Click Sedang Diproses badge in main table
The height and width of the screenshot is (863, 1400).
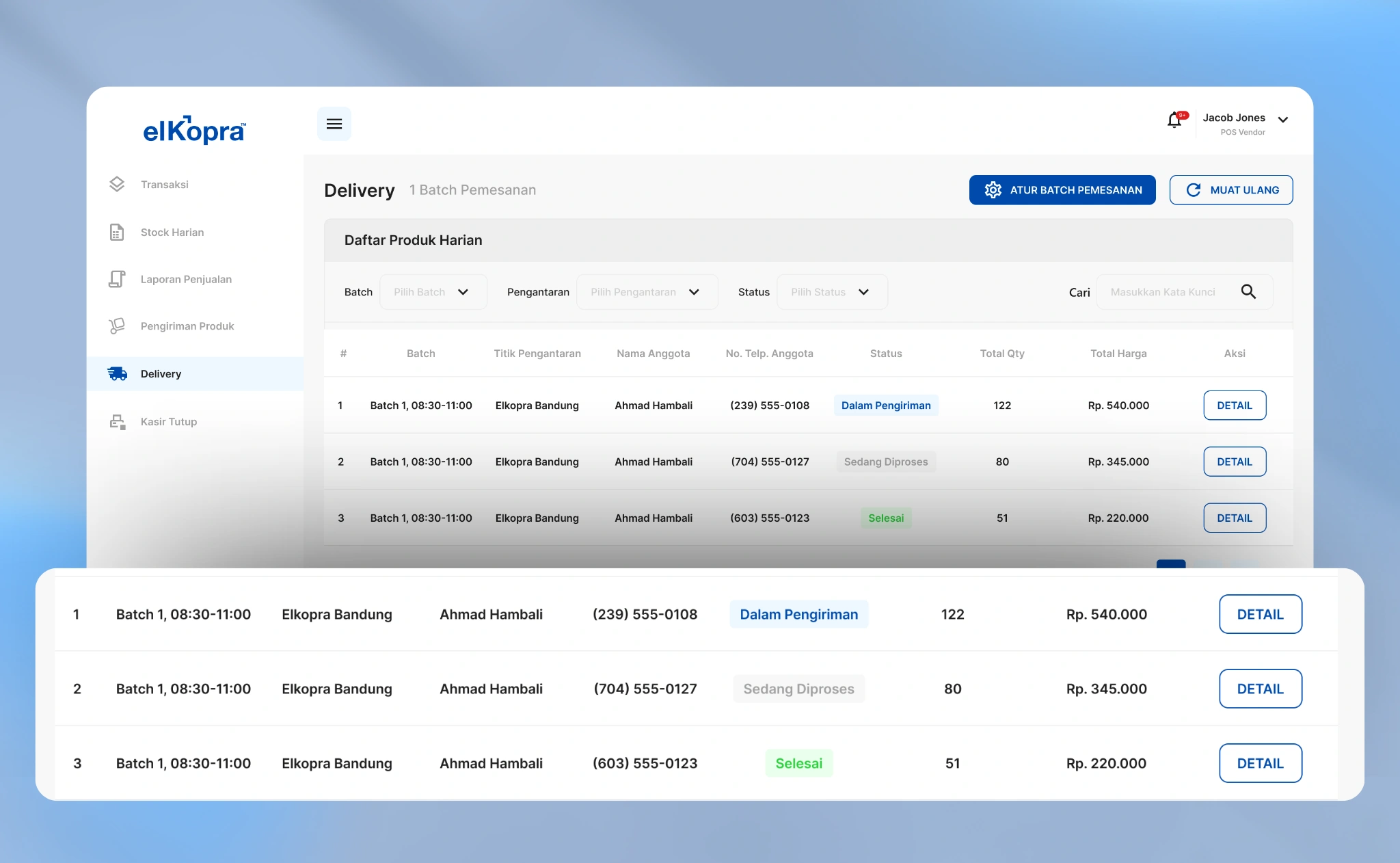(886, 462)
